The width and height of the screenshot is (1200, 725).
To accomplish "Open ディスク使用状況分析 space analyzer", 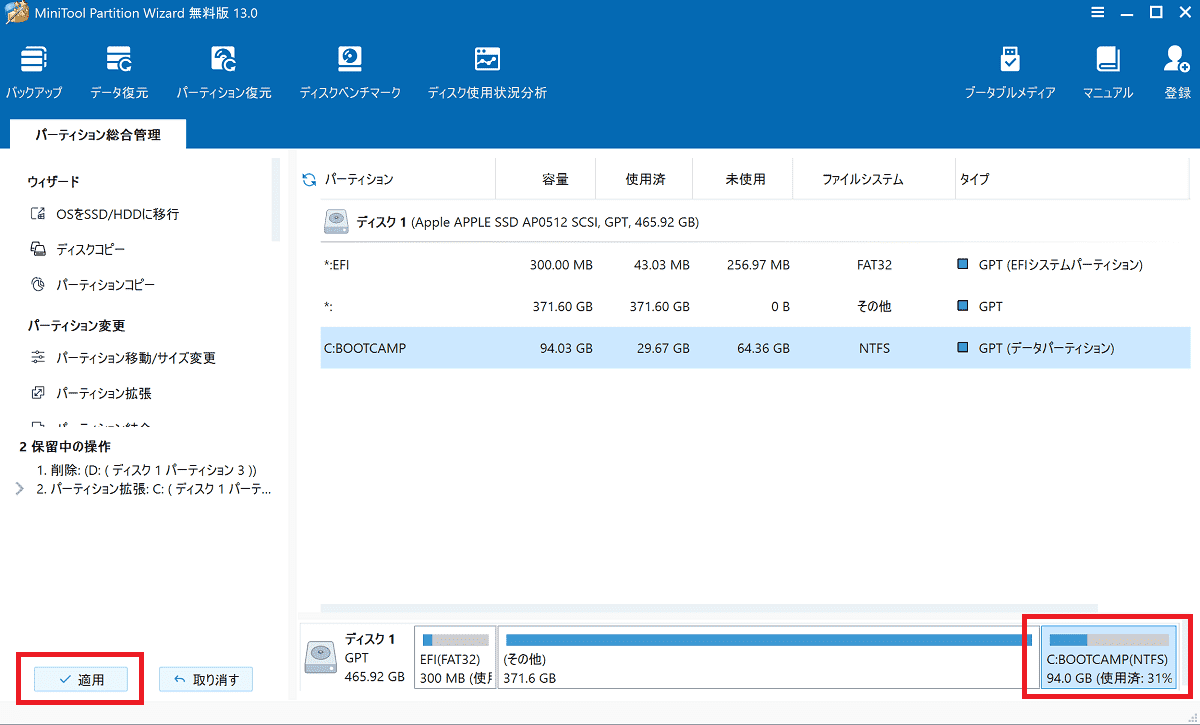I will pyautogui.click(x=487, y=72).
